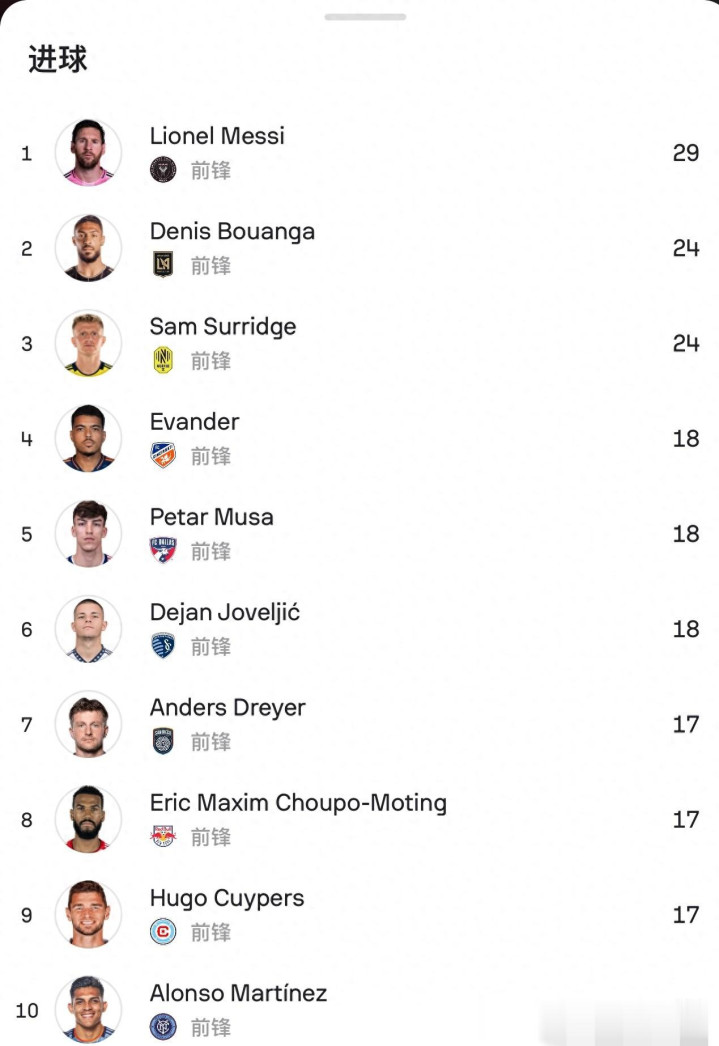Click the Inter Miami club crest icon
Screen dimensions: 719x1046
click(162, 170)
